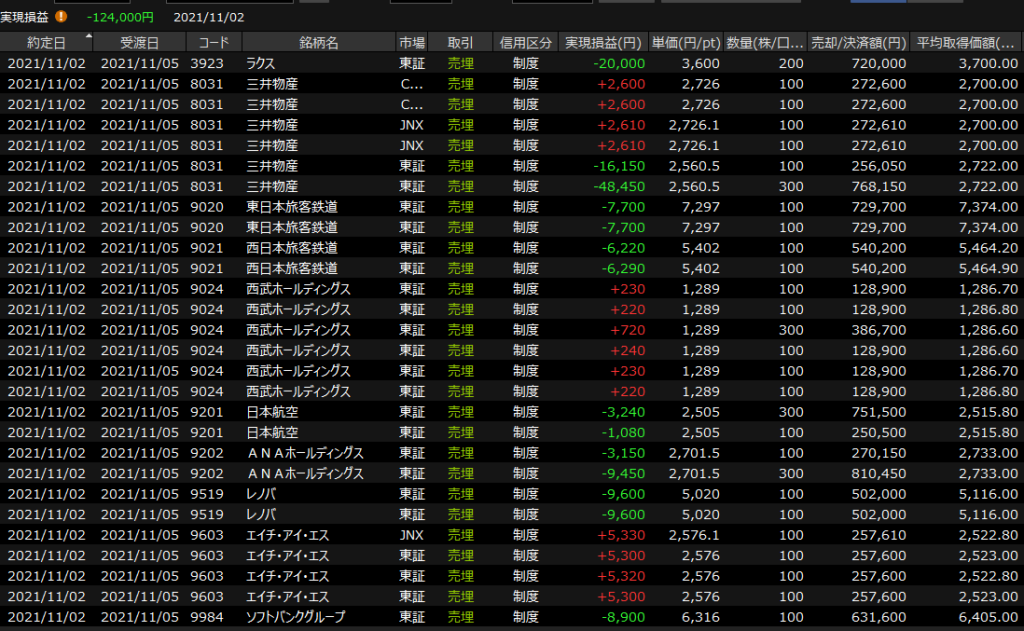Sort by 売却/決済額(円) column header
1024x631 pixels.
point(858,43)
